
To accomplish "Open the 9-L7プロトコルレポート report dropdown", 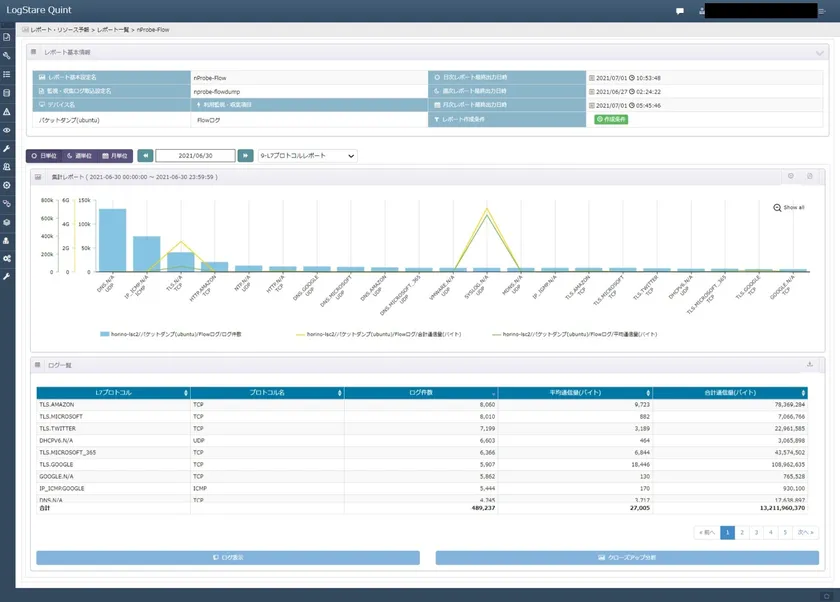I will (x=307, y=156).
